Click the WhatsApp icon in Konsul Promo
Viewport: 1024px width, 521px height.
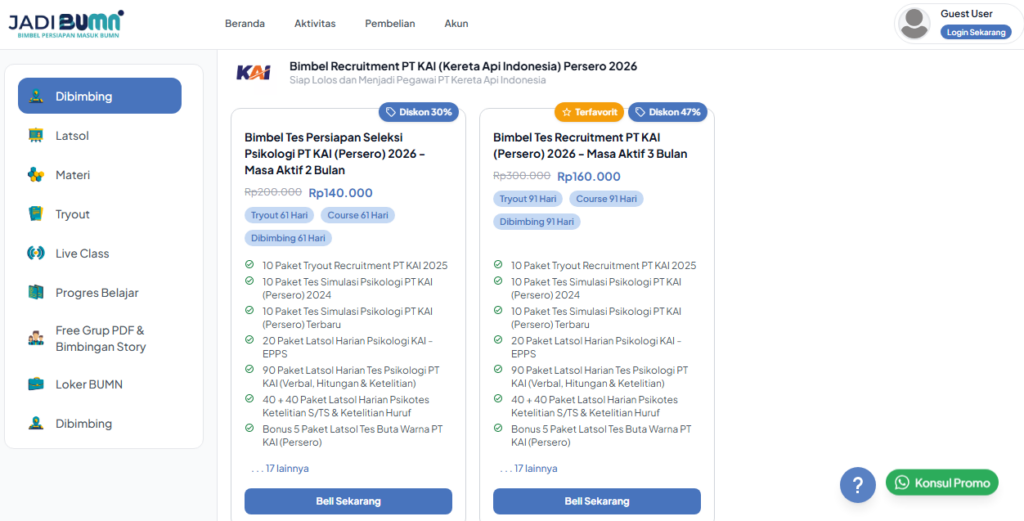902,482
